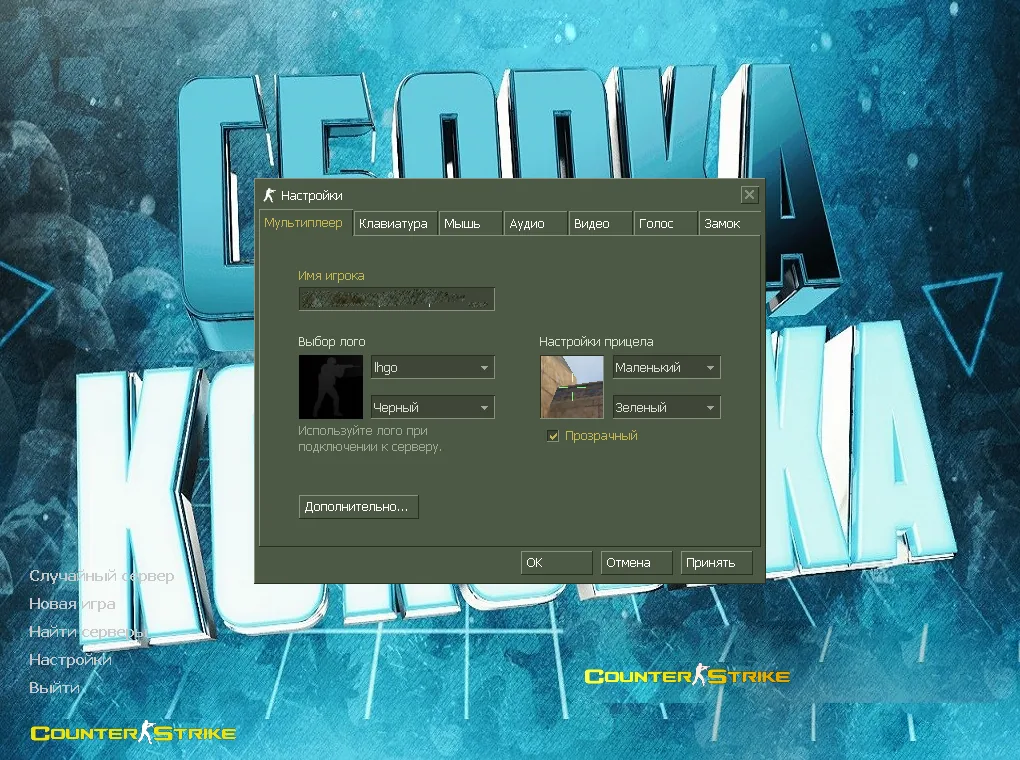Click the Counter-Strike icon in dialog title
This screenshot has width=1020, height=760.
pos(269,195)
